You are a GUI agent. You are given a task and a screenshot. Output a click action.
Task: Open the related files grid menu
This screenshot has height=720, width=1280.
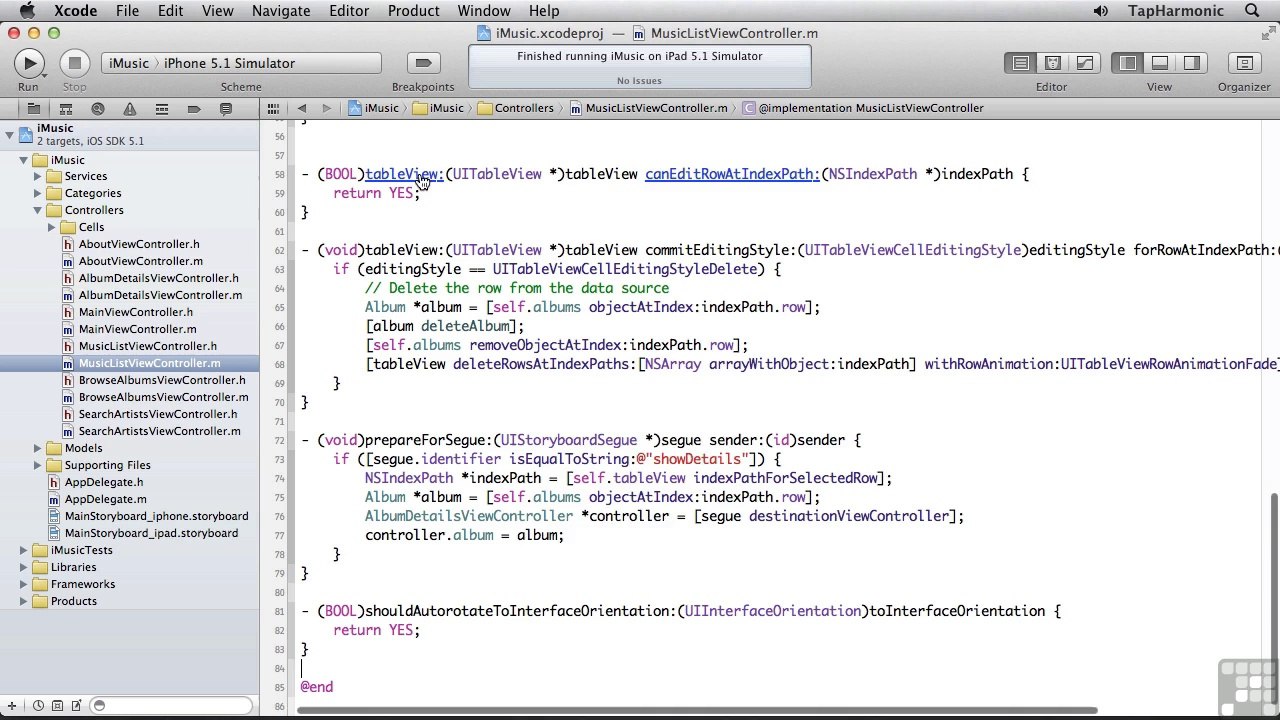pyautogui.click(x=273, y=108)
